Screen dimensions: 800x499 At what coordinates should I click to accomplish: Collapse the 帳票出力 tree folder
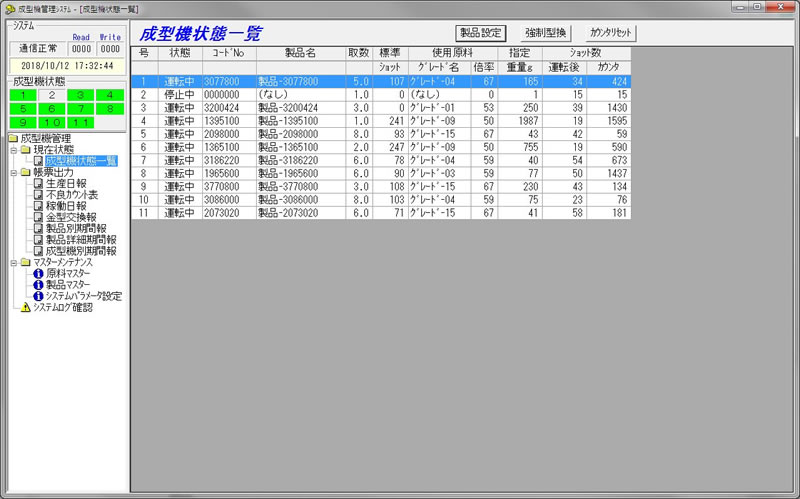coord(12,172)
